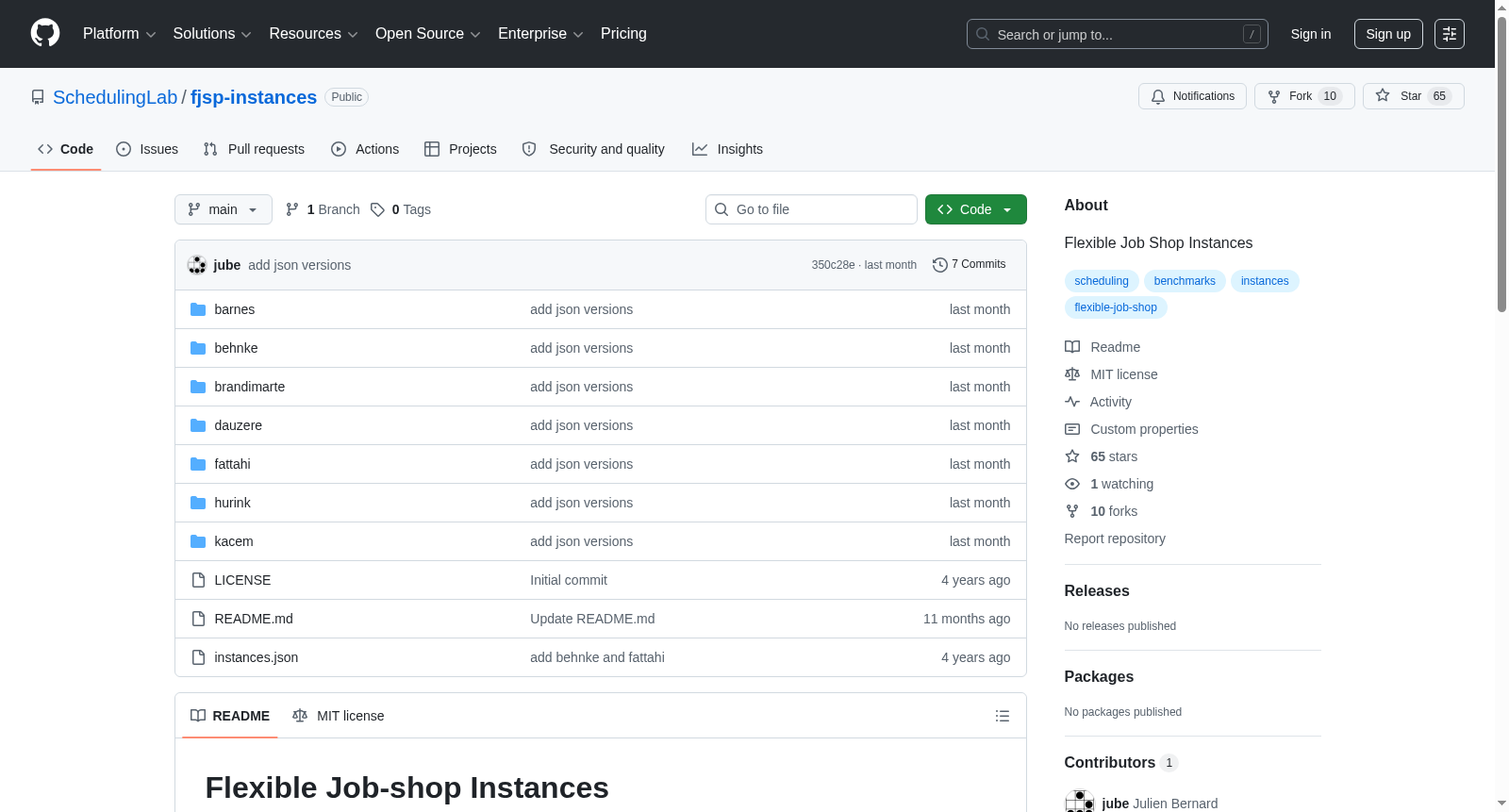Click the README.md file icon
1509x812 pixels.
pos(198,619)
